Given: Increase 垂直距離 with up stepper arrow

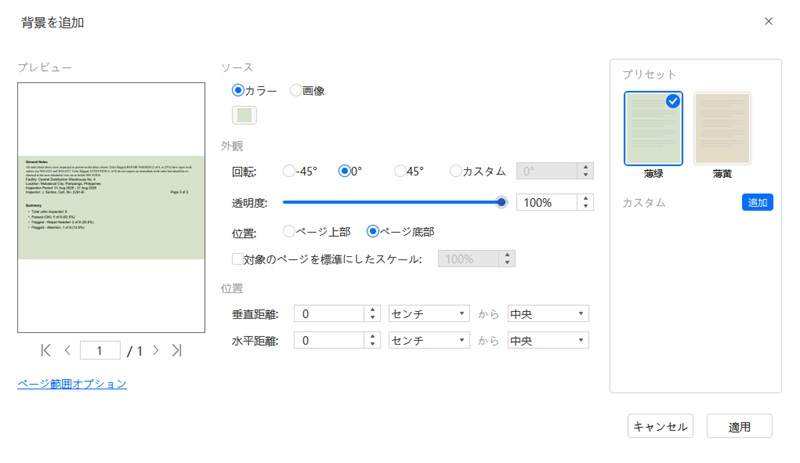Looking at the screenshot, I should click(x=372, y=310).
